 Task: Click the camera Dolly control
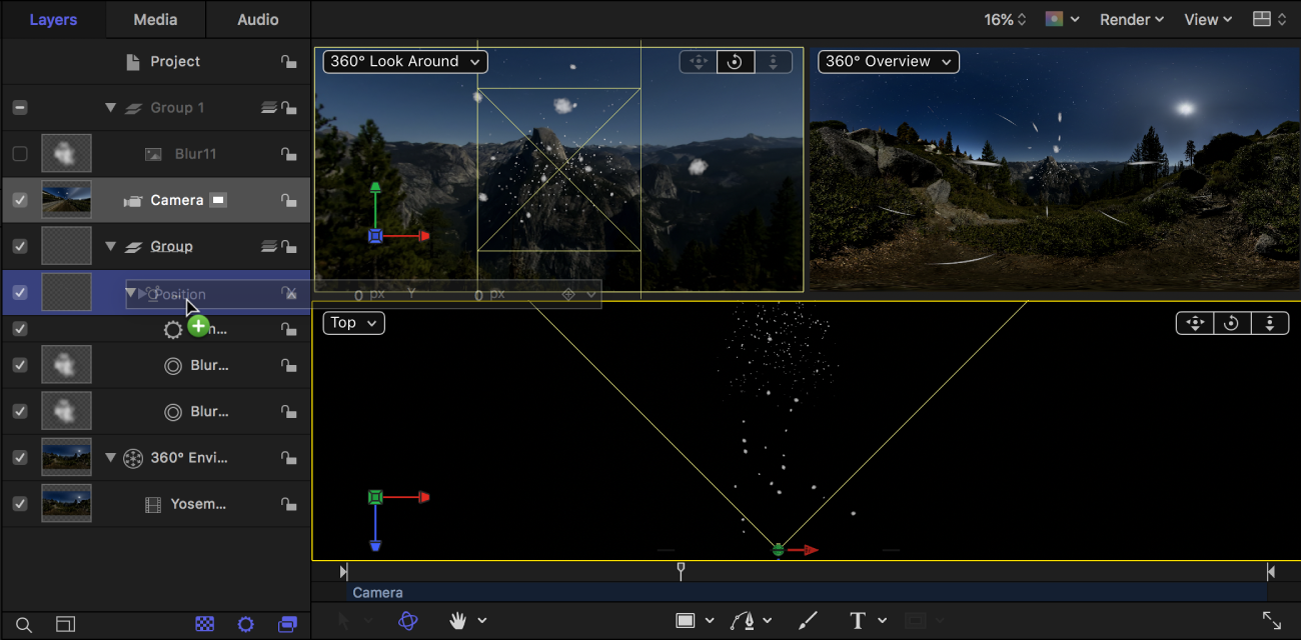coord(773,61)
